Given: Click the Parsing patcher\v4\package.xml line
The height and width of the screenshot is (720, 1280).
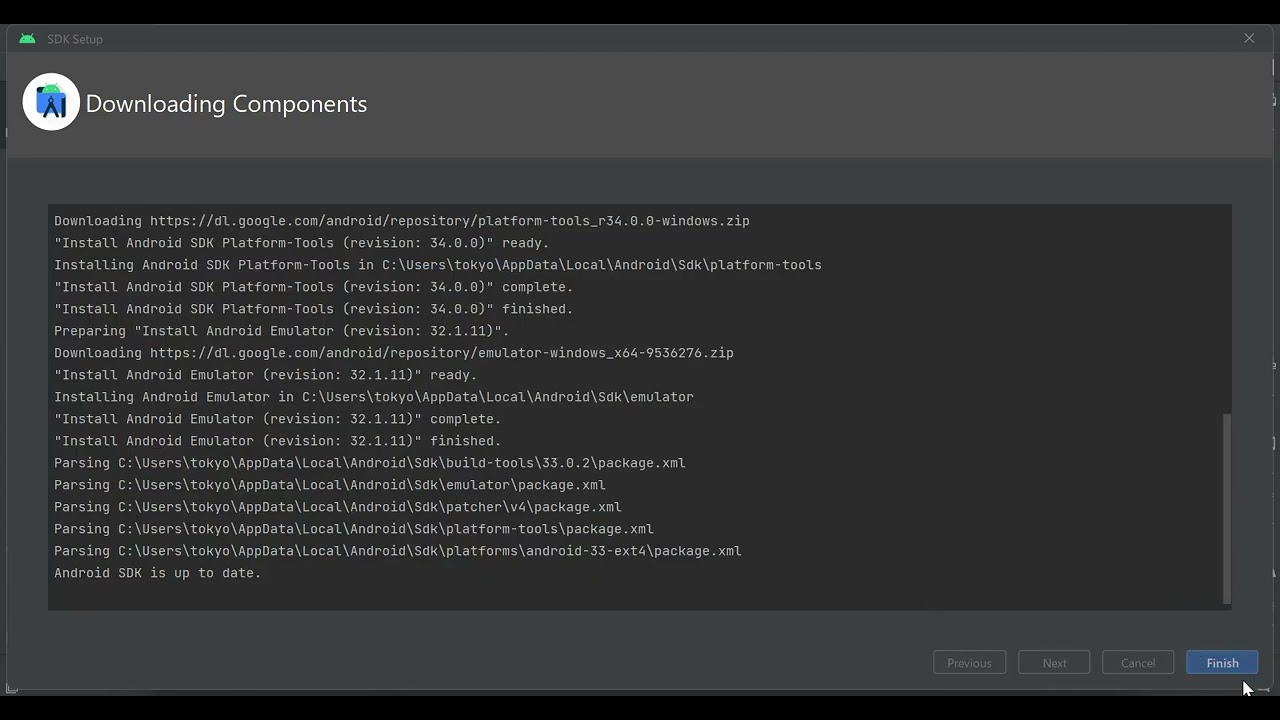Looking at the screenshot, I should pos(337,507).
